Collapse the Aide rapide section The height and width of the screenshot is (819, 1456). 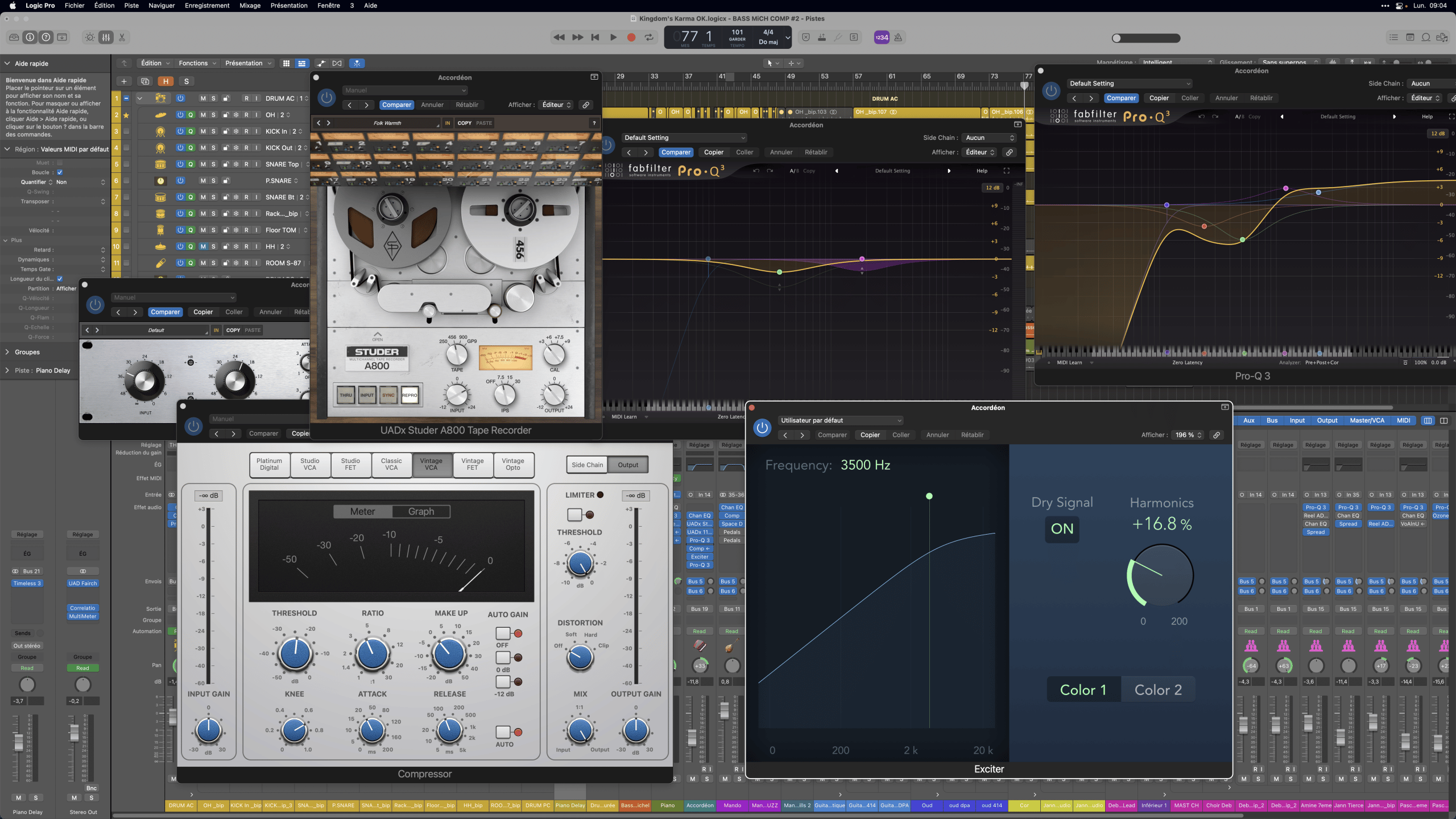click(x=7, y=64)
